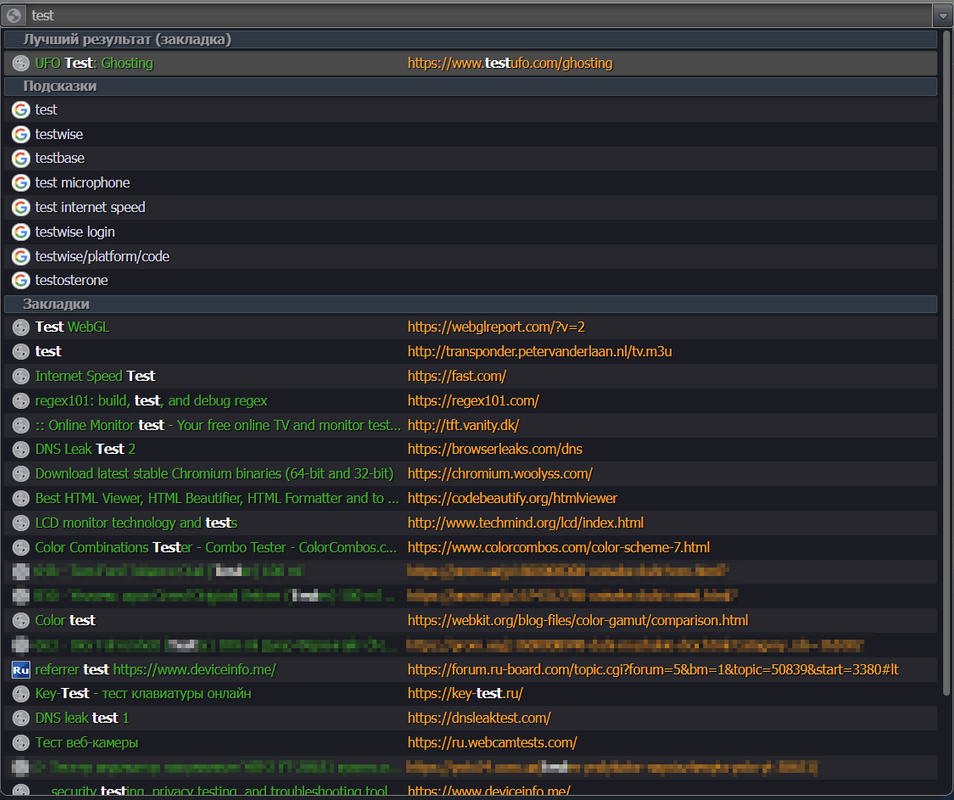Click the globe icon beside 'DNS leak test 1'
The image size is (954, 800).
tap(21, 718)
